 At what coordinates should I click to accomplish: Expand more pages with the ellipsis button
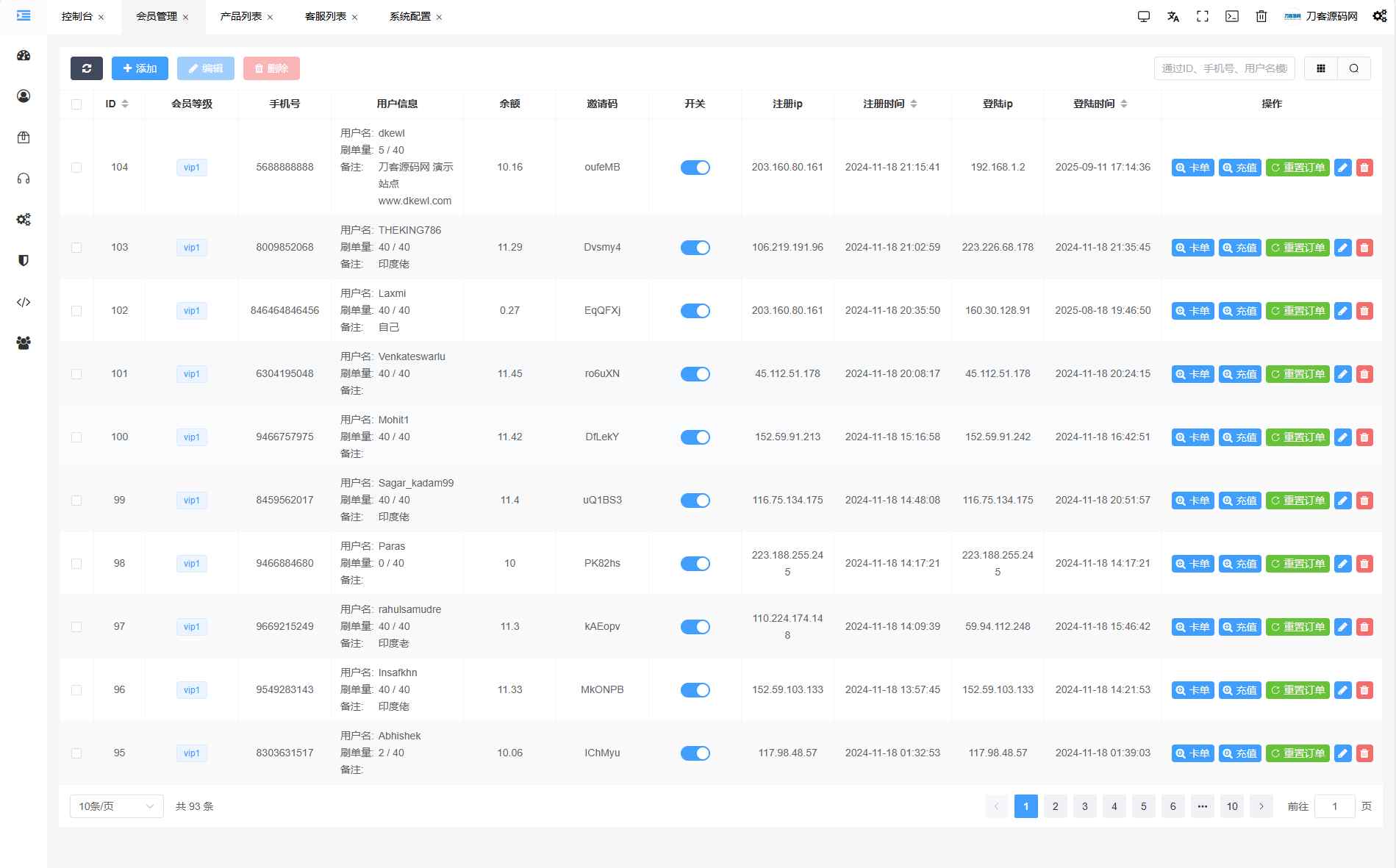1203,806
